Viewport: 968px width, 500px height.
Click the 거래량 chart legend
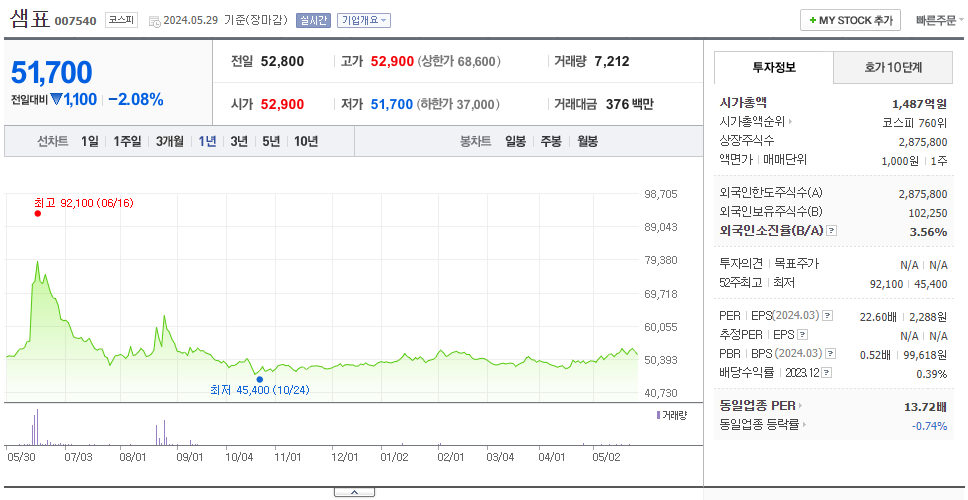[x=672, y=415]
